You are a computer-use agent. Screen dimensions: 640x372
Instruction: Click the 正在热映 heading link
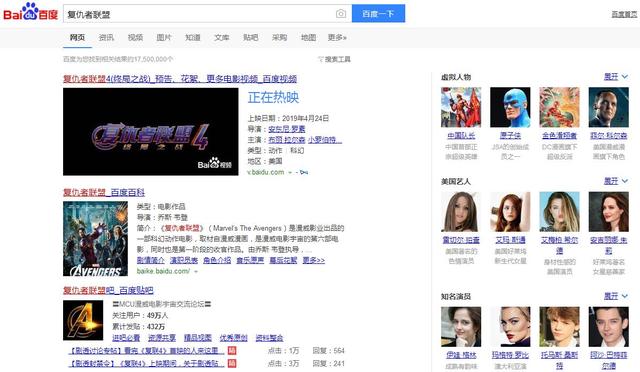tap(273, 97)
